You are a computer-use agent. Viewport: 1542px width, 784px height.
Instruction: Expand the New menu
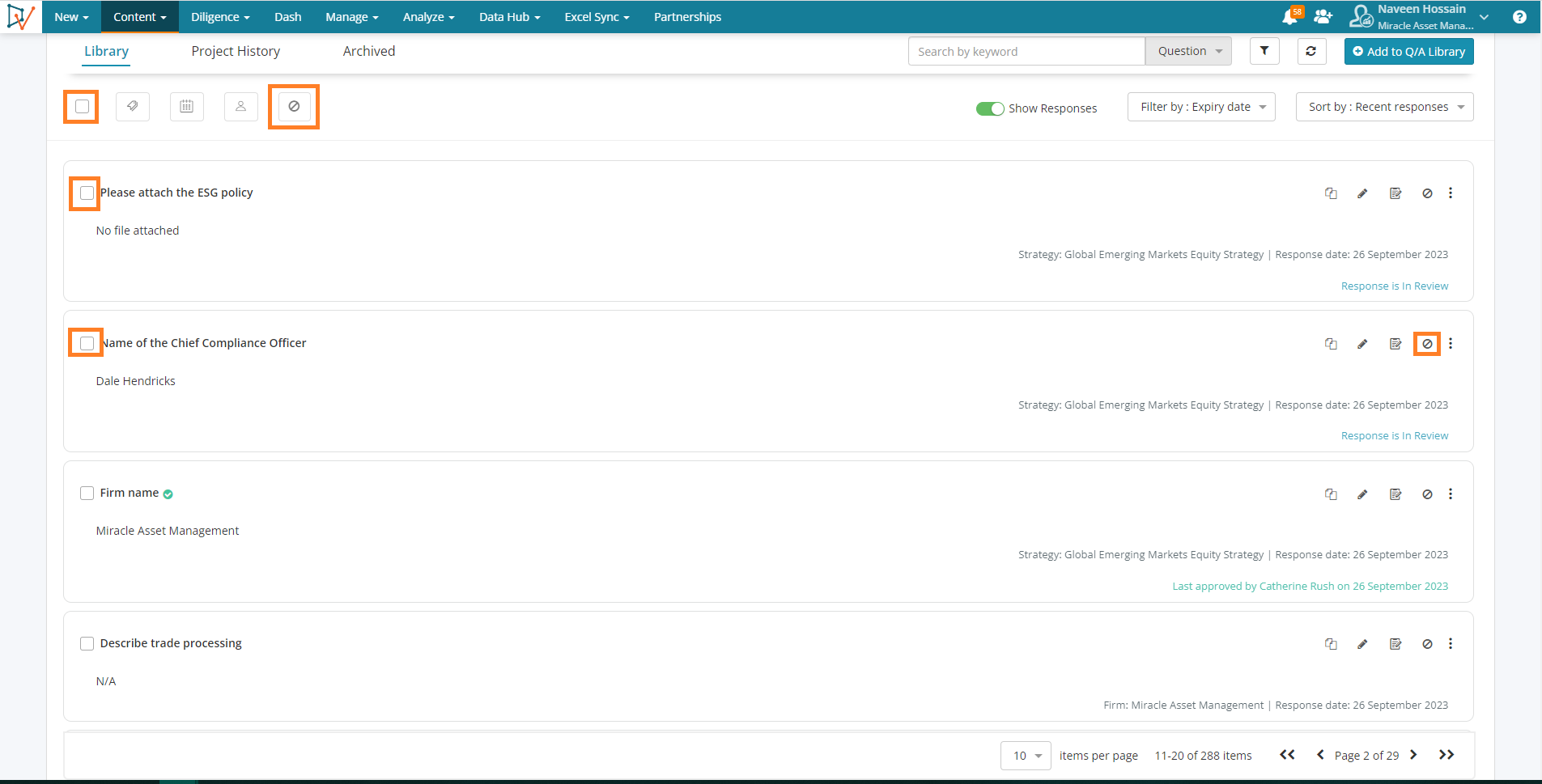71,17
